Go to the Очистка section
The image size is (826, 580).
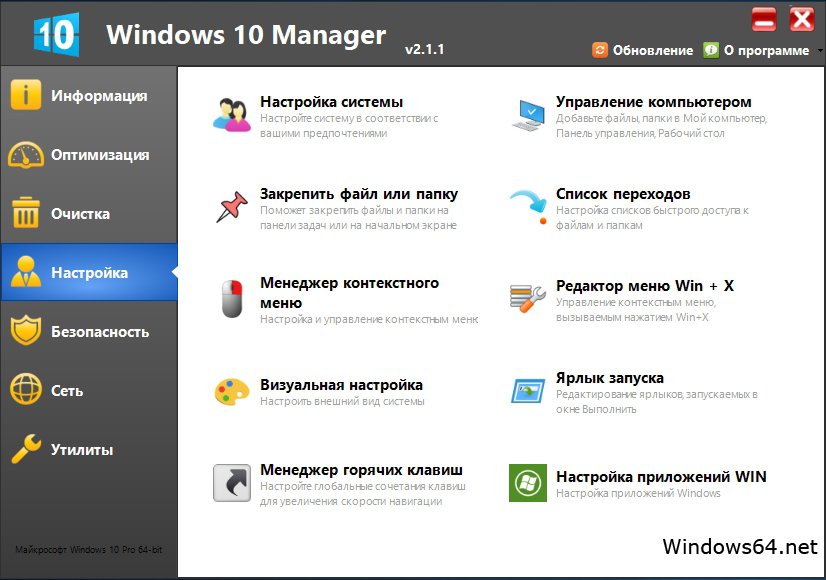[x=81, y=214]
